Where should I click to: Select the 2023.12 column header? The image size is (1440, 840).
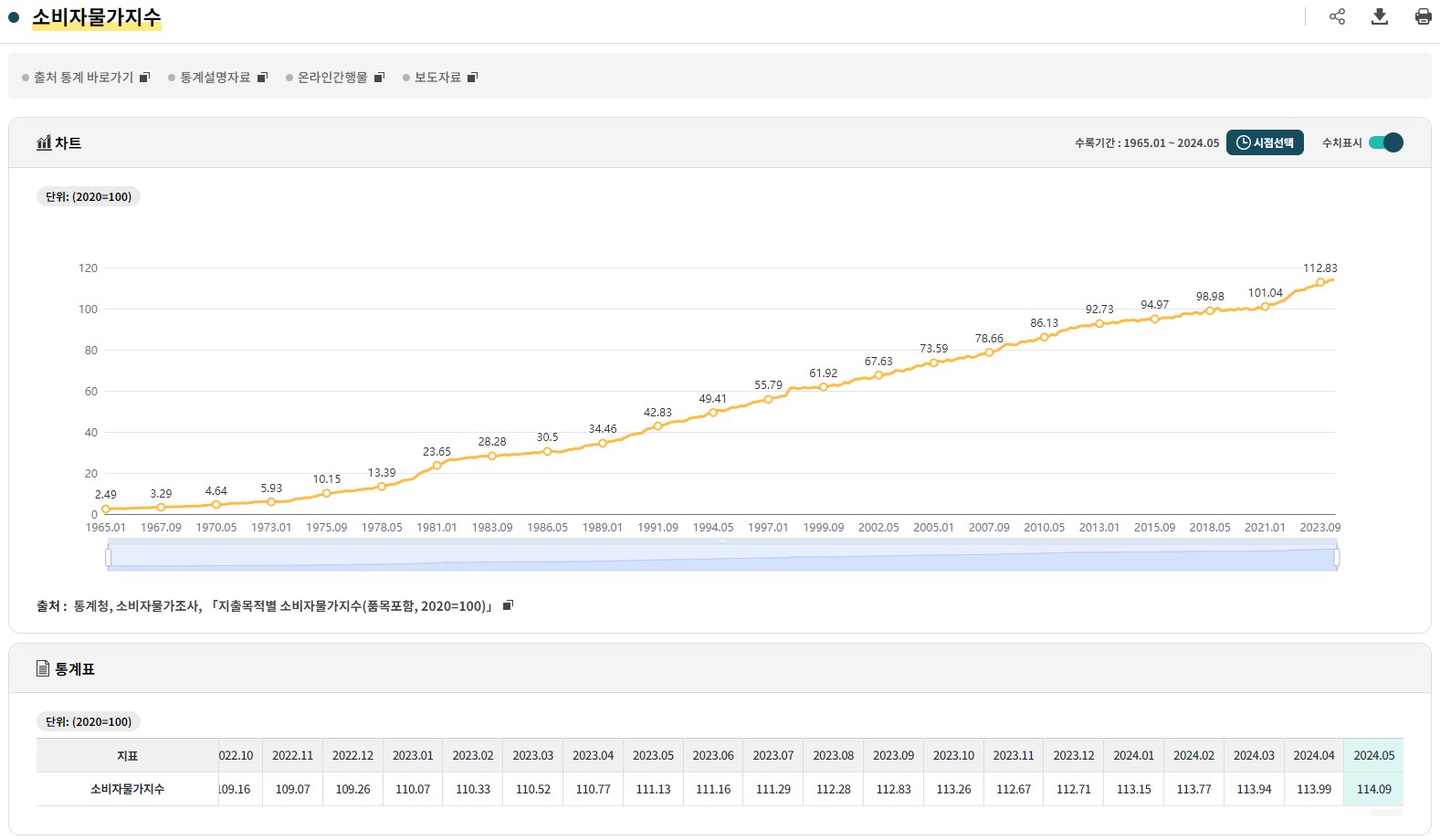click(1073, 755)
